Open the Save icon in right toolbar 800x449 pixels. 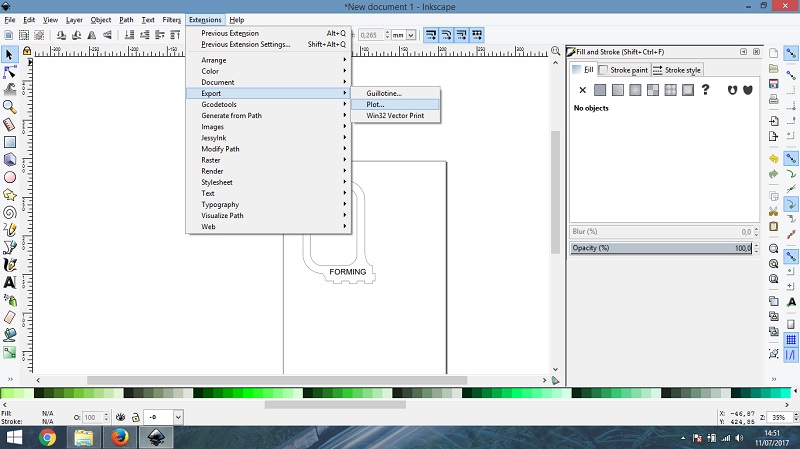pyautogui.click(x=773, y=84)
